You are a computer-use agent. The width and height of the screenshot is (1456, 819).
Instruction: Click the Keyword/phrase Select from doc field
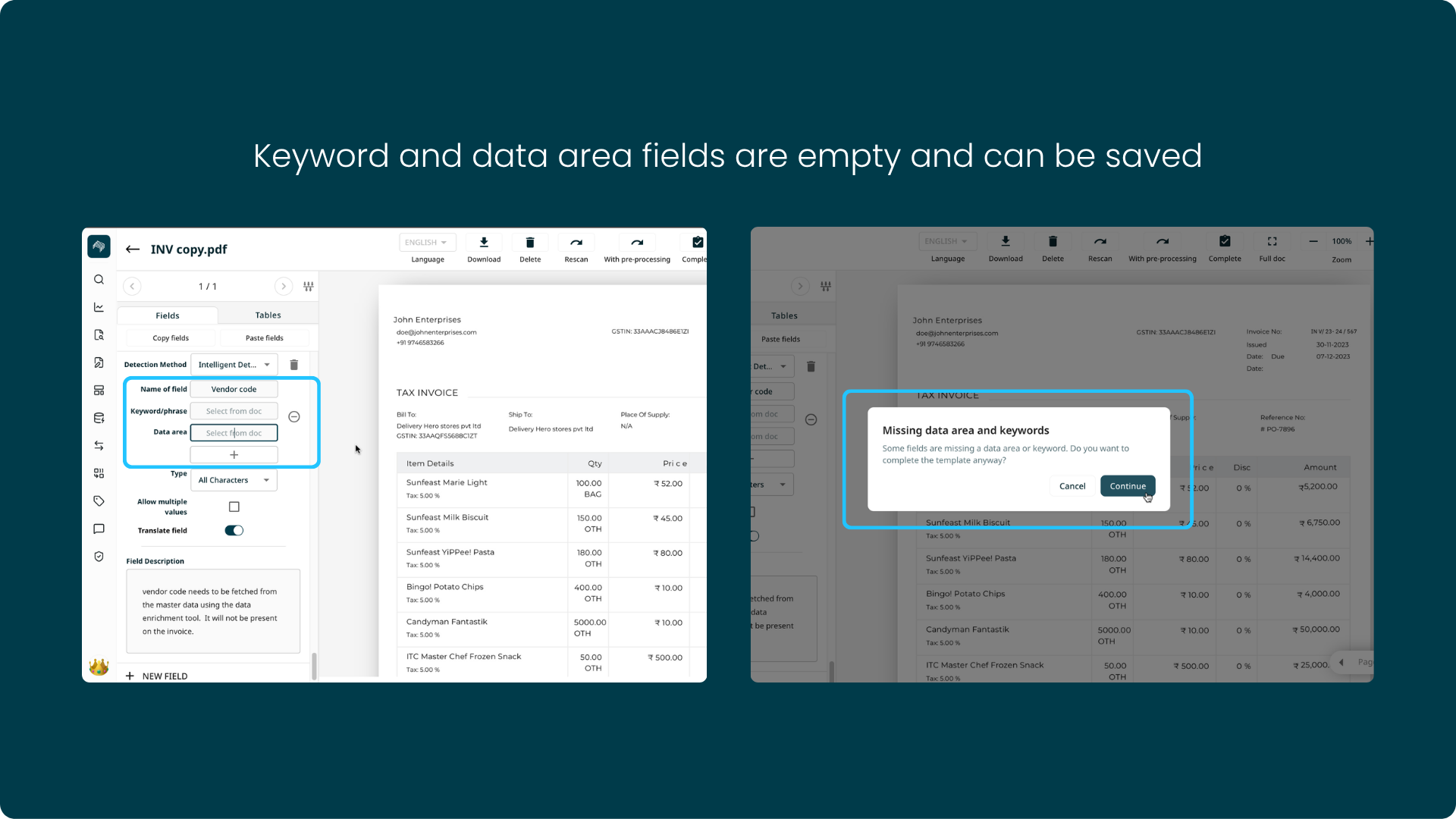[234, 411]
